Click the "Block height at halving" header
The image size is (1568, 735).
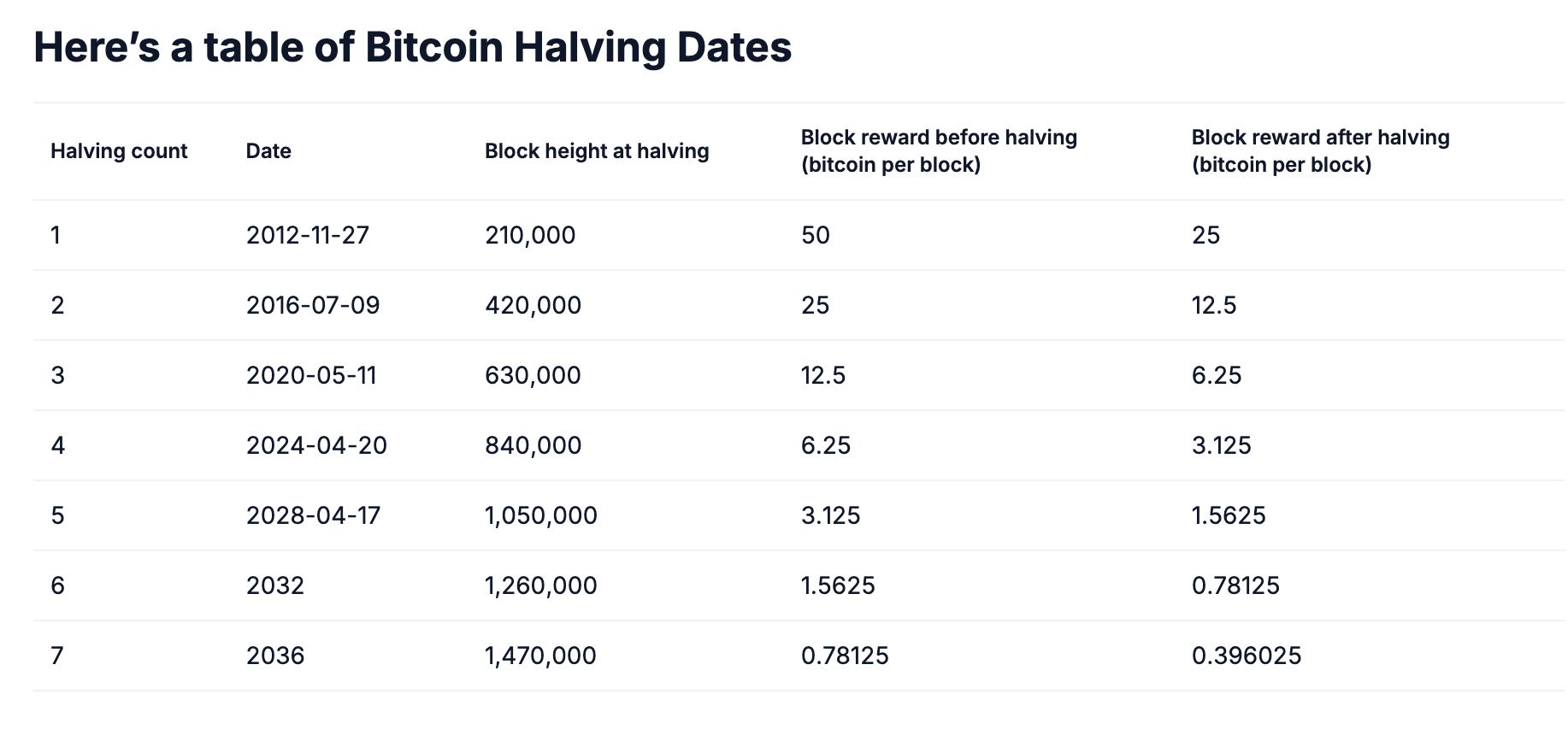click(x=597, y=151)
